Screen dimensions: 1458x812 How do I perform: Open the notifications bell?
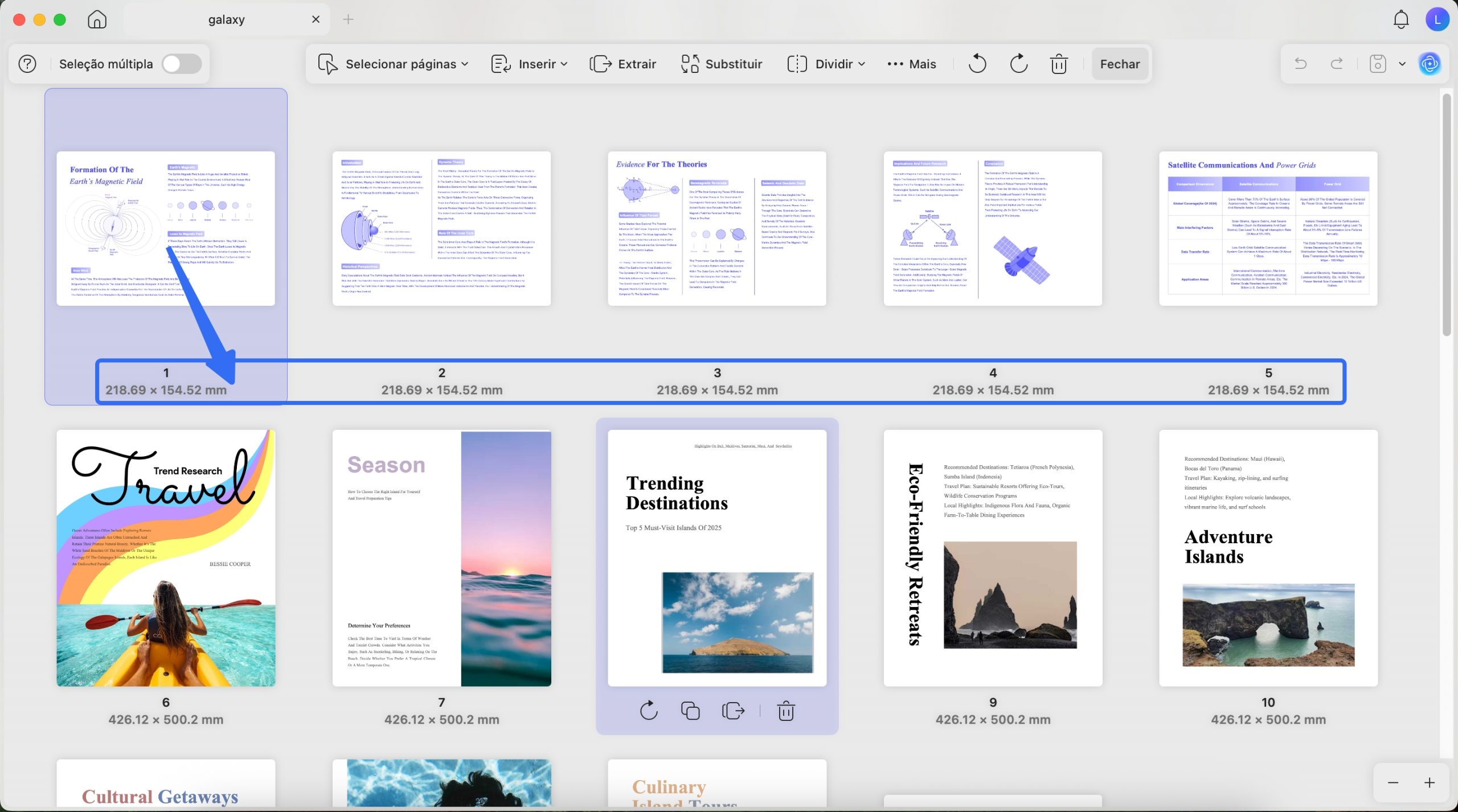(1400, 19)
